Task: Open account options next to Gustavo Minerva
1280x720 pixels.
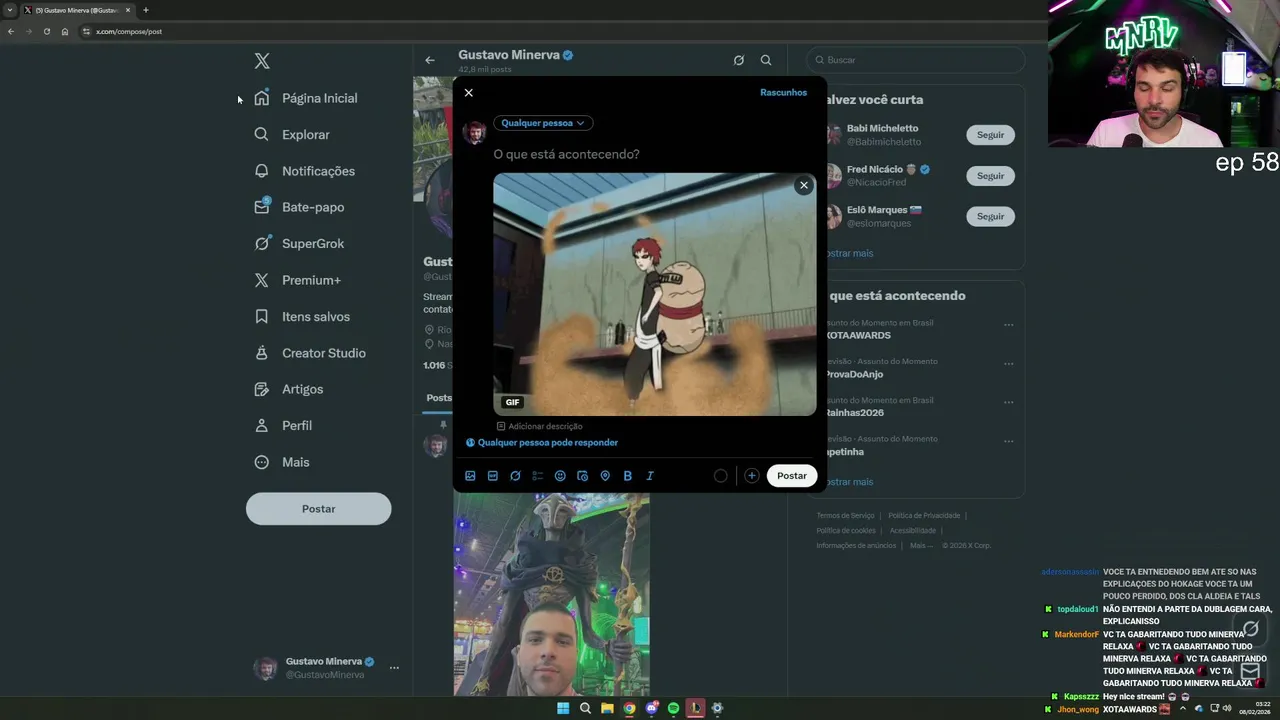Action: click(394, 668)
